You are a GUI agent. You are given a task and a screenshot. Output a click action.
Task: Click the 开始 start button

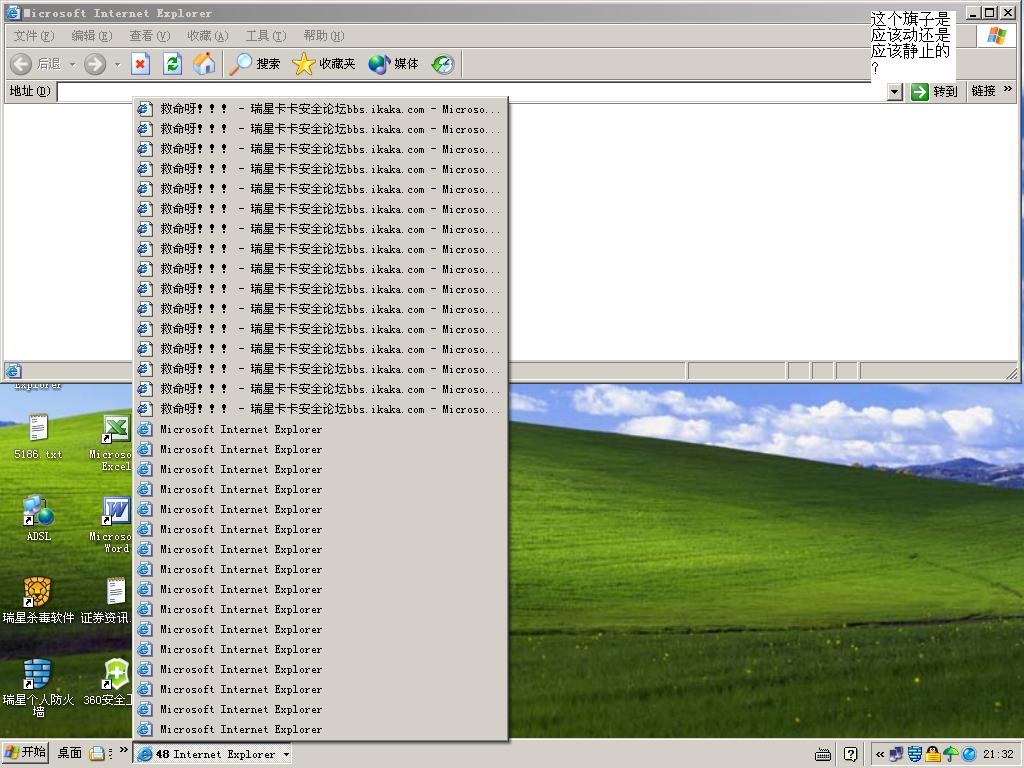[26, 753]
